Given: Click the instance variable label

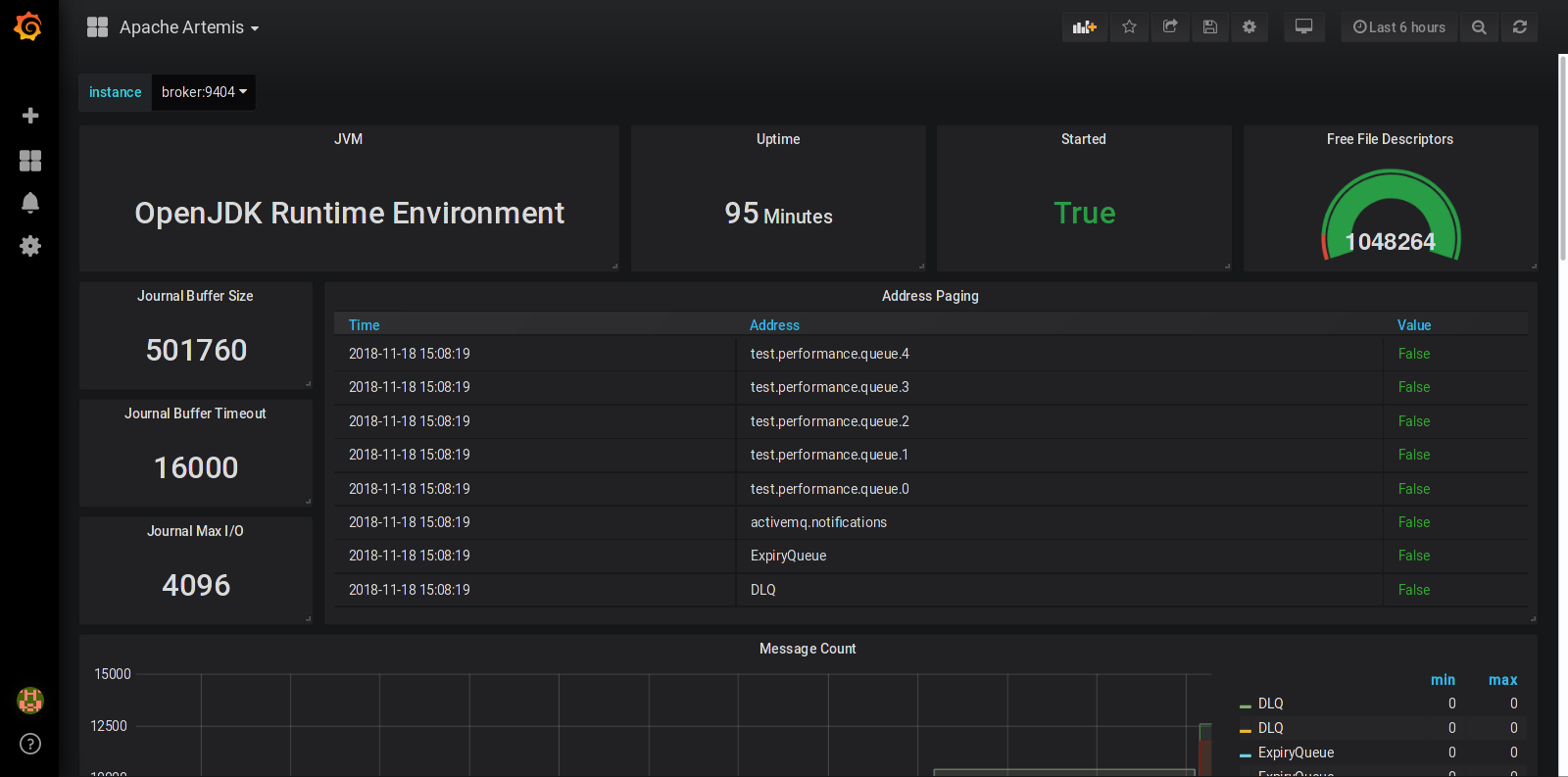Looking at the screenshot, I should (x=116, y=92).
